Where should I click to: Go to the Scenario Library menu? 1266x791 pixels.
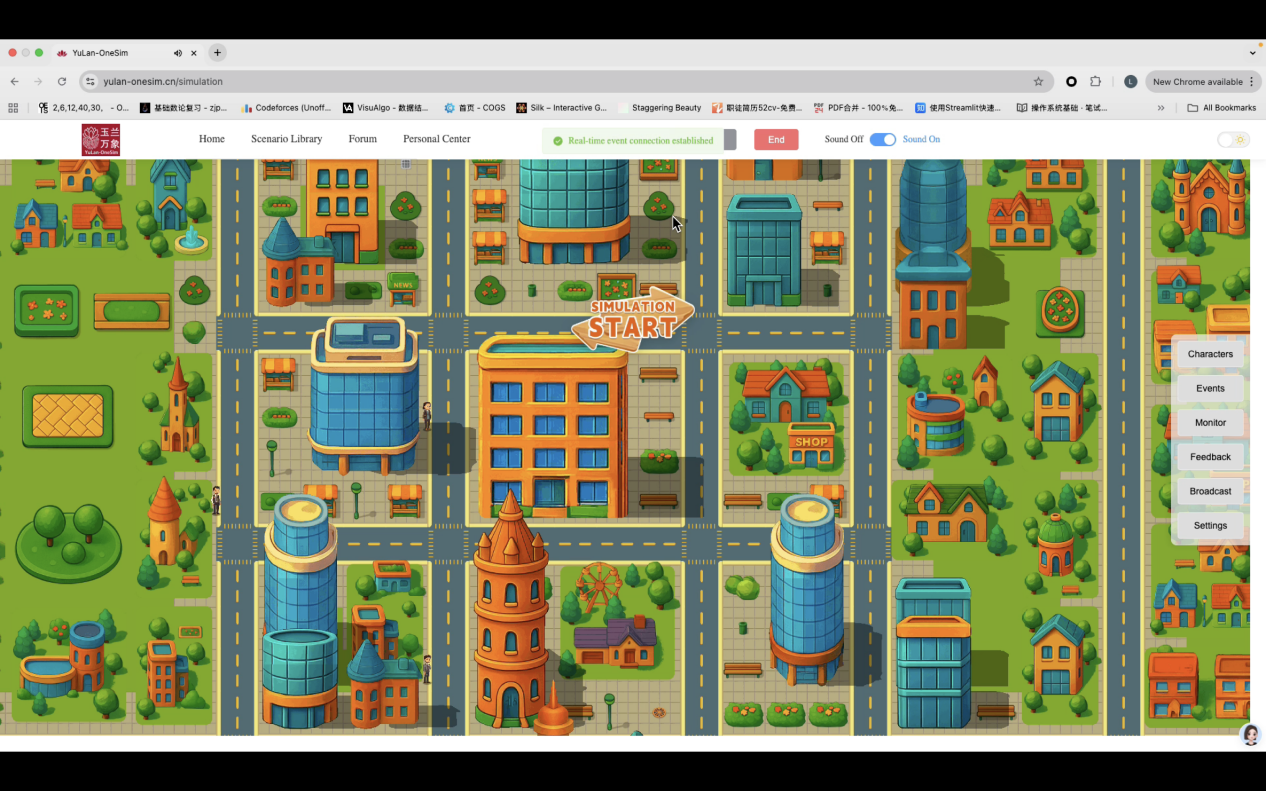point(286,139)
